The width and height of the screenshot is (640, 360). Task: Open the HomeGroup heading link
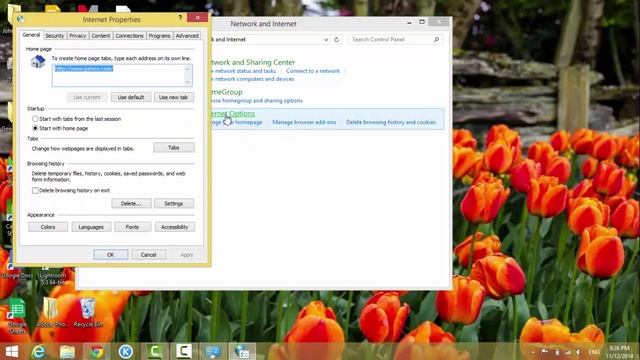pyautogui.click(x=226, y=92)
